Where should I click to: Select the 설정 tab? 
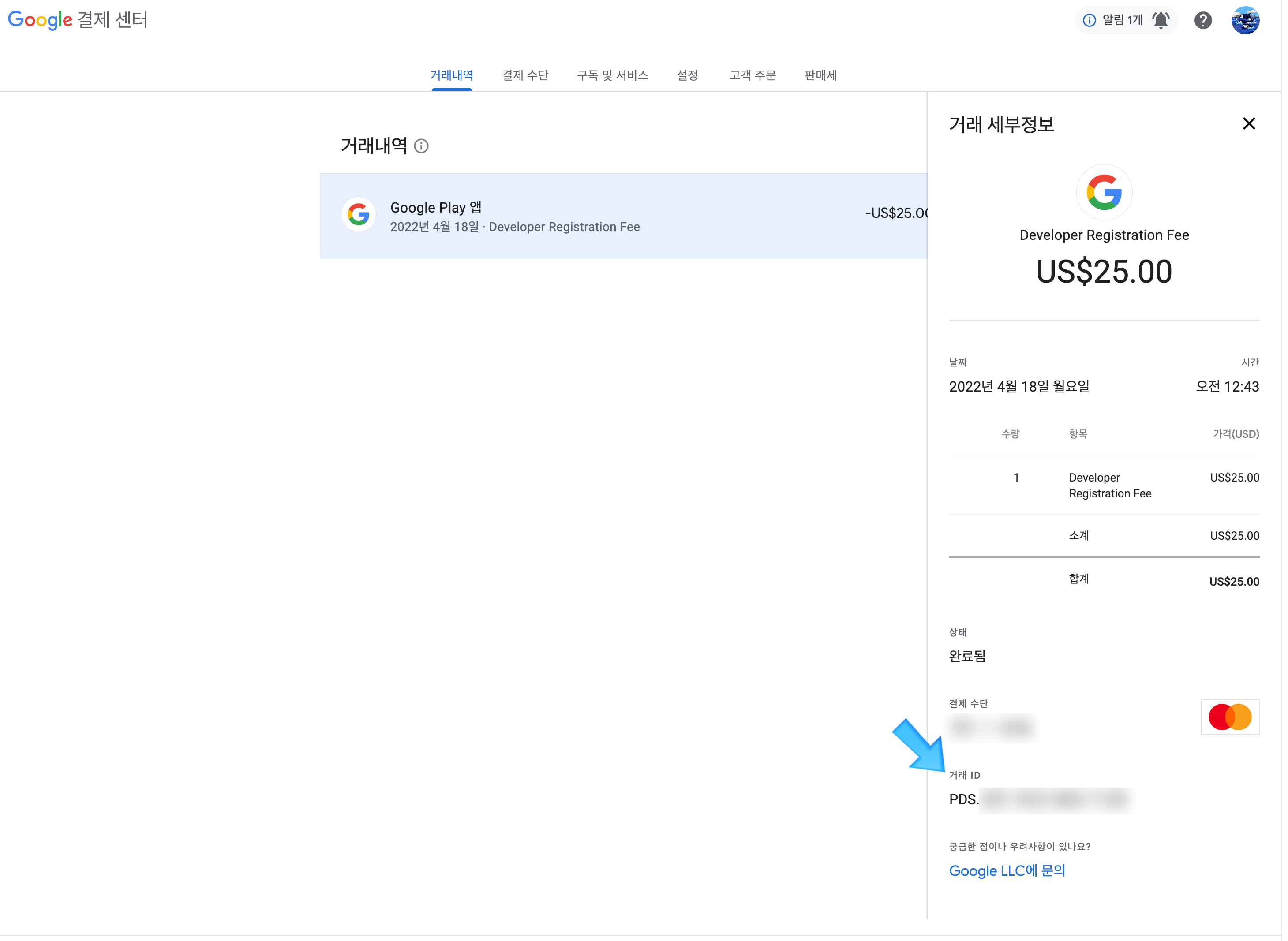point(688,75)
